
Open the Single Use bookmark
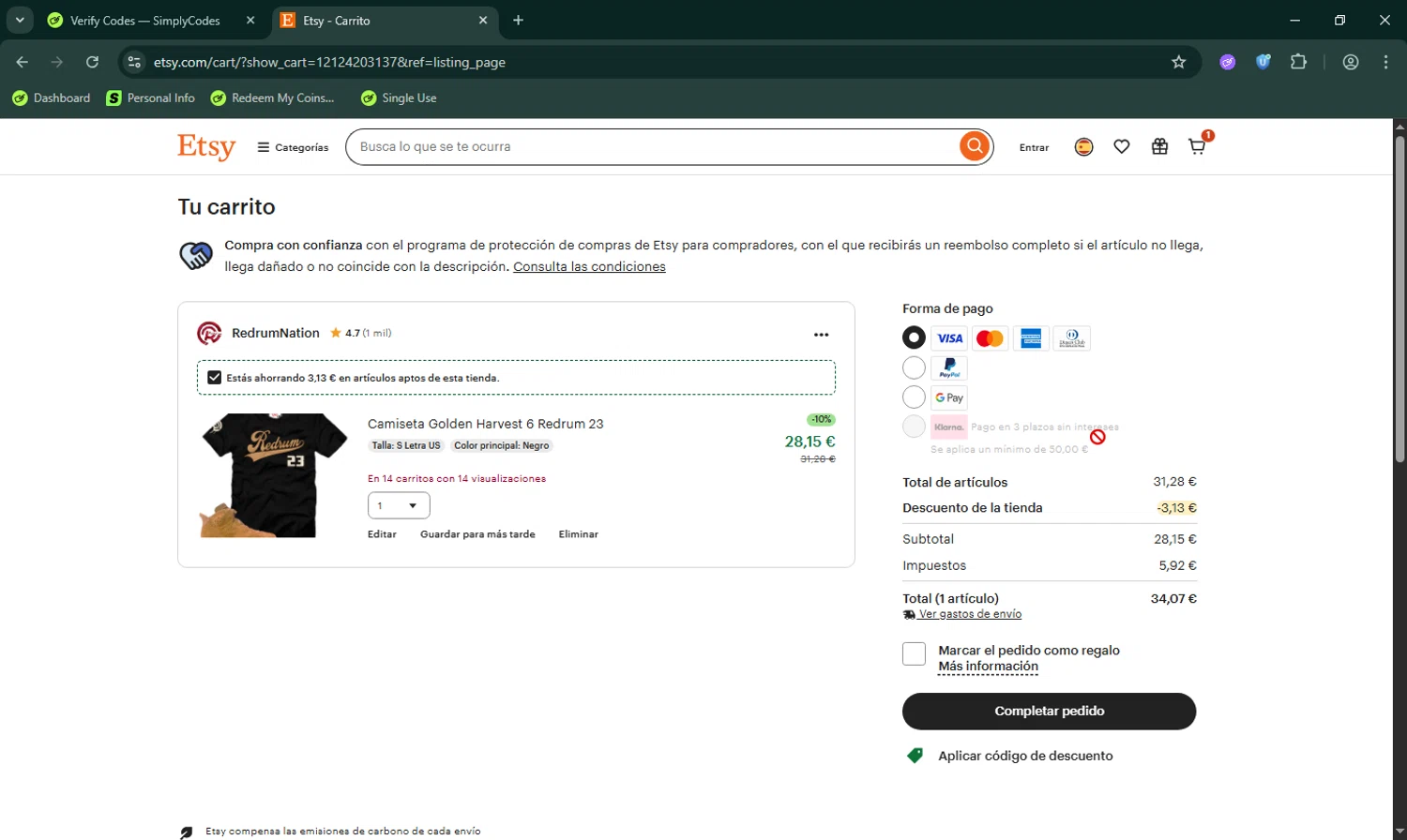pos(399,98)
